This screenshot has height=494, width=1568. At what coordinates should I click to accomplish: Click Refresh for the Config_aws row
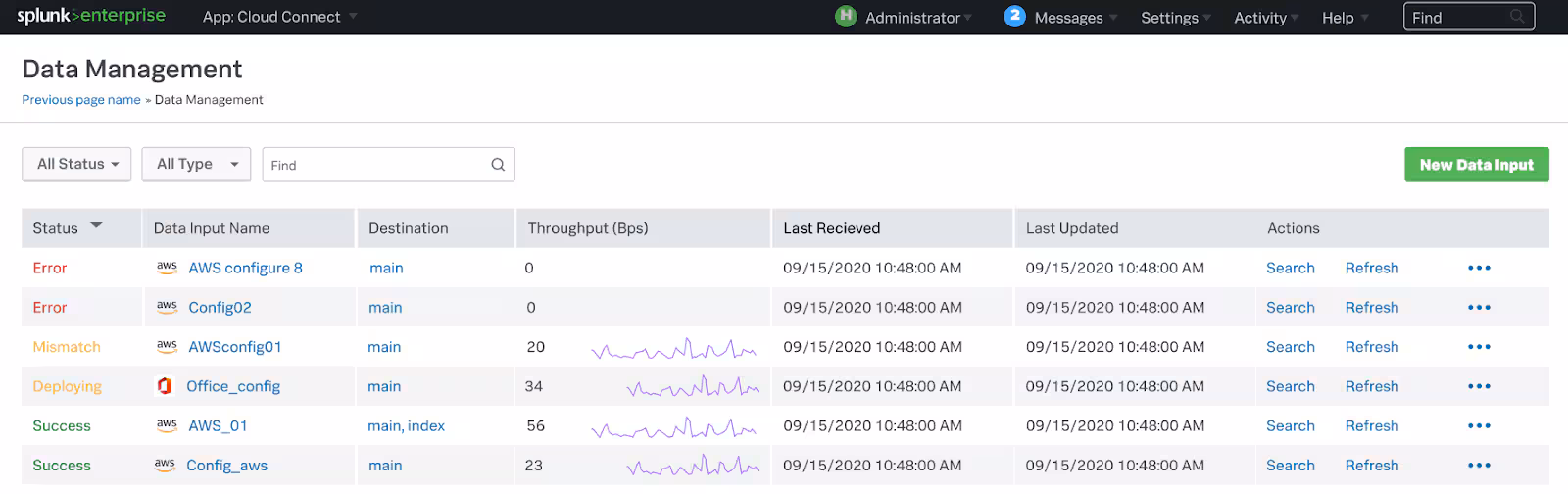pos(1371,466)
